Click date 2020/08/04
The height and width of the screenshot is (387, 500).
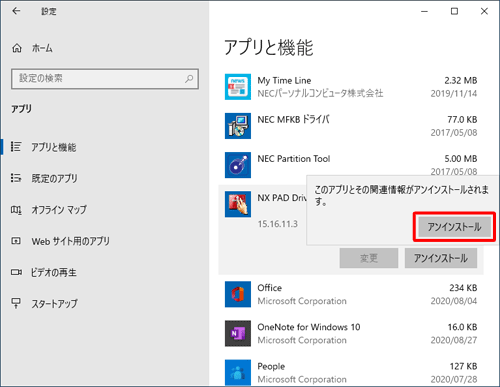454,301
